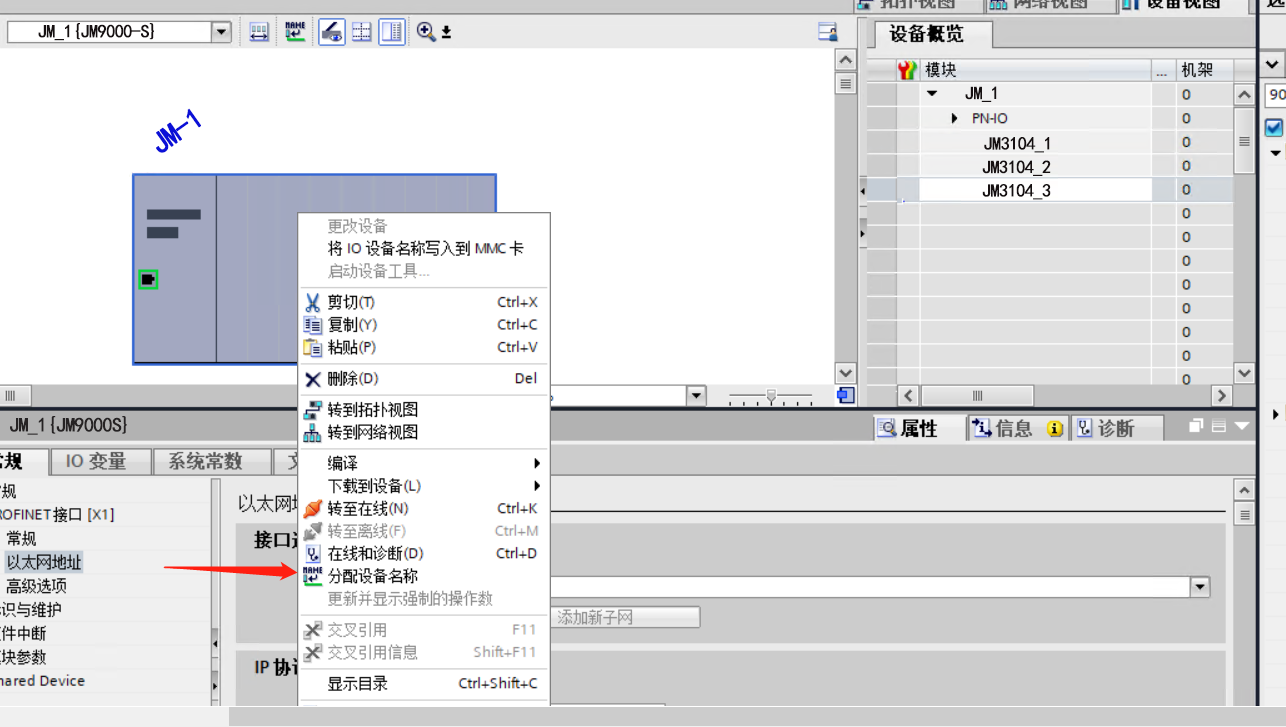Click the yellow info badge beside 信息 tab
The height and width of the screenshot is (727, 1286).
coord(1054,429)
